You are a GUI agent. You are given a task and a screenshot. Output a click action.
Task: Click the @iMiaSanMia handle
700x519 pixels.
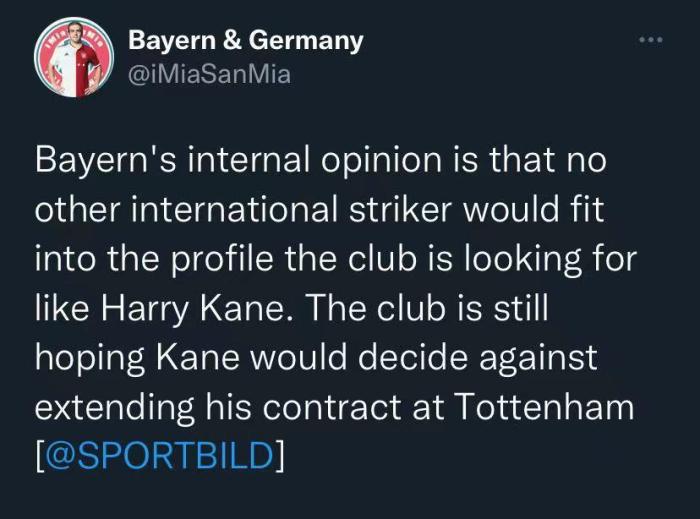[x=210, y=74]
